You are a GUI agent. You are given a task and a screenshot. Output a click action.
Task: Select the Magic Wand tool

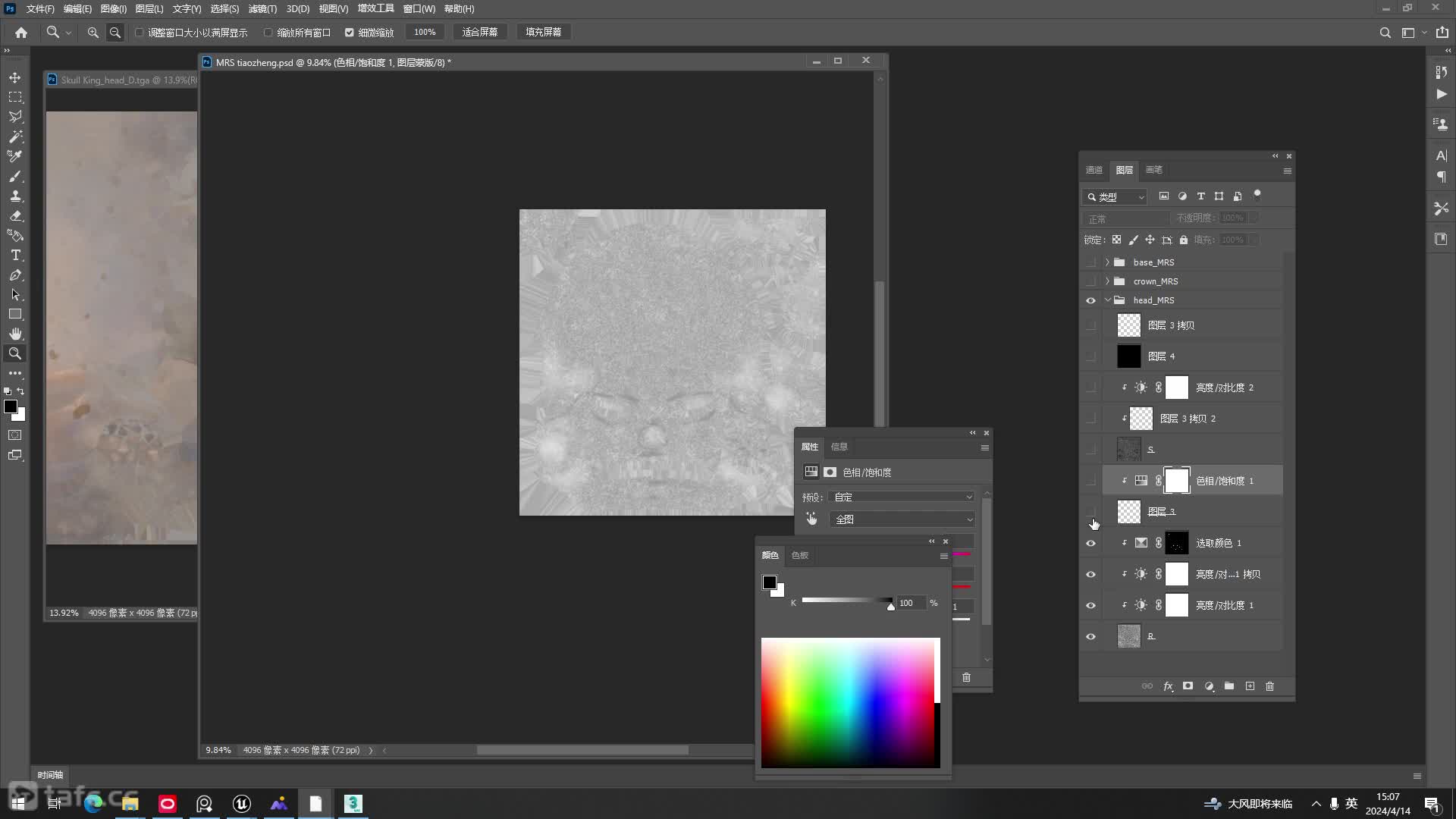15,136
